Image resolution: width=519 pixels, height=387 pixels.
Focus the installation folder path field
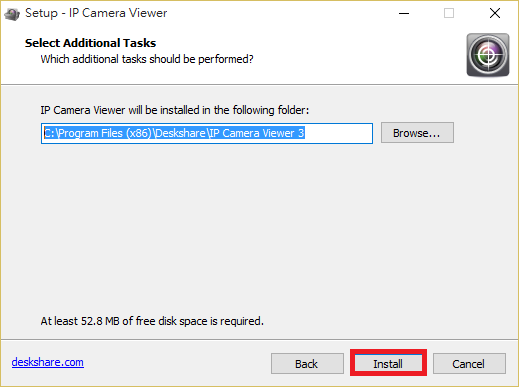click(207, 133)
